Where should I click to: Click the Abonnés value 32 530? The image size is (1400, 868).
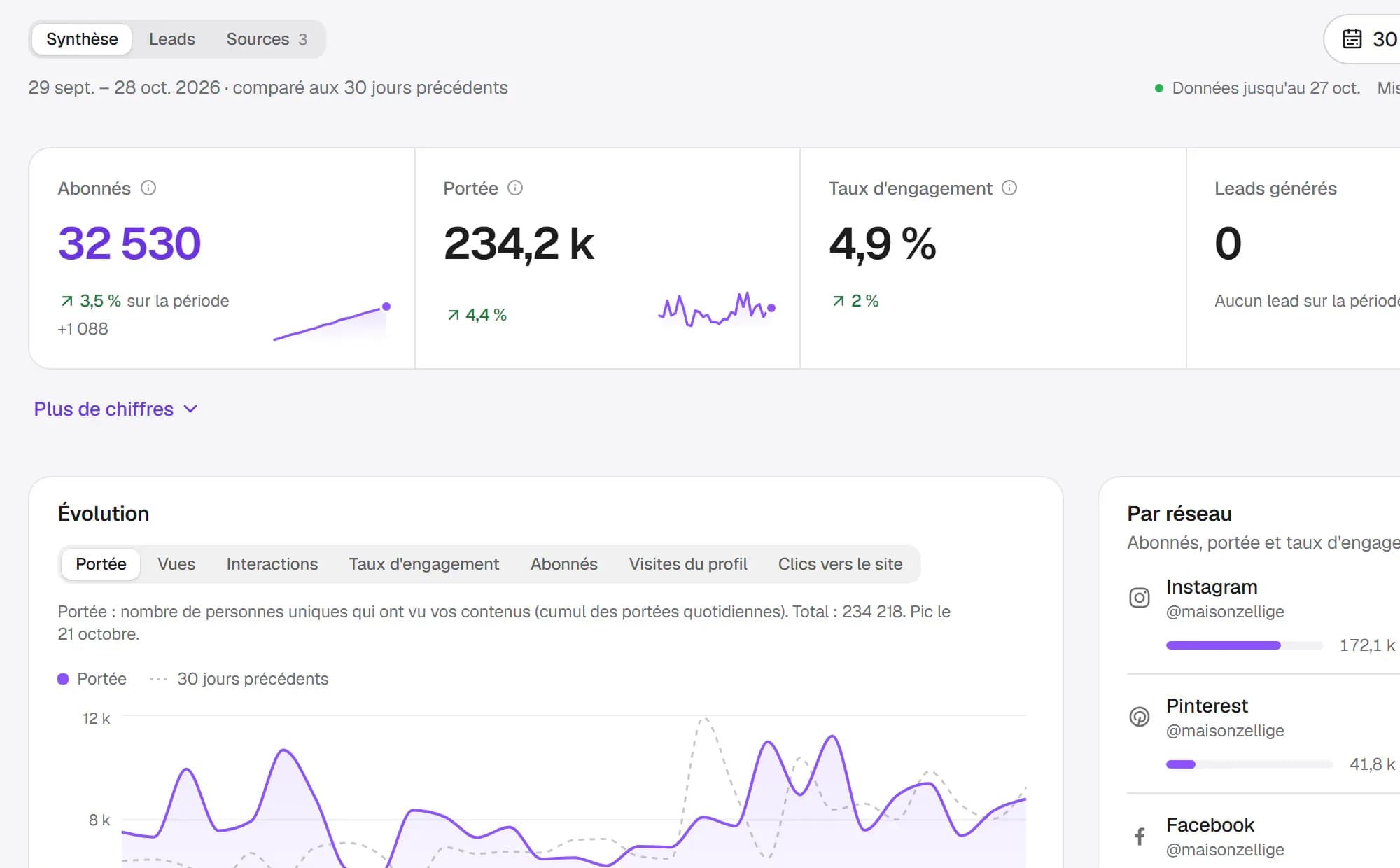click(129, 244)
